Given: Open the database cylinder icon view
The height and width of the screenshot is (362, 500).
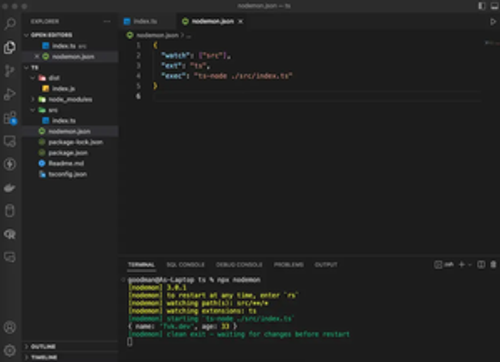Looking at the screenshot, I should 10,211.
